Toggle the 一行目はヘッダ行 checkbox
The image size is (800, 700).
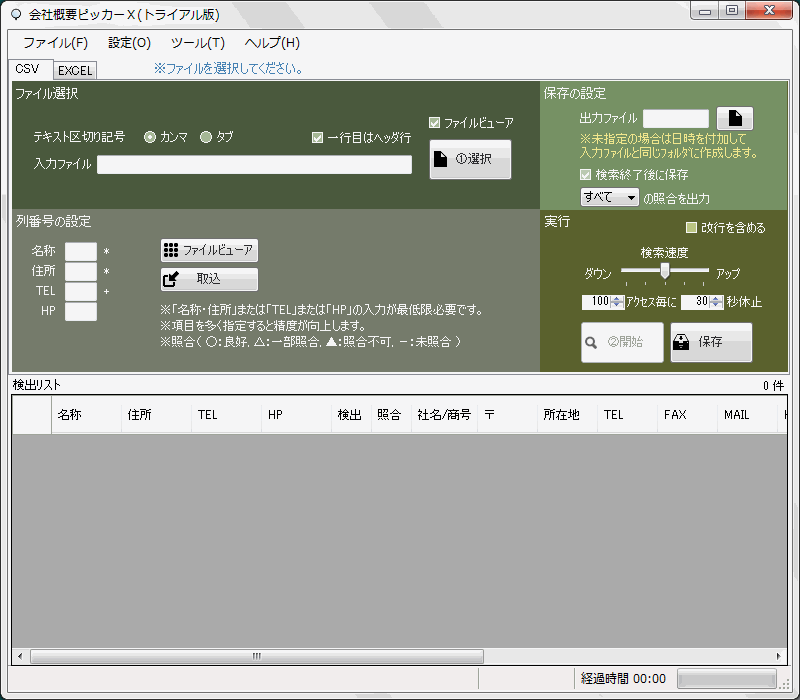point(318,138)
